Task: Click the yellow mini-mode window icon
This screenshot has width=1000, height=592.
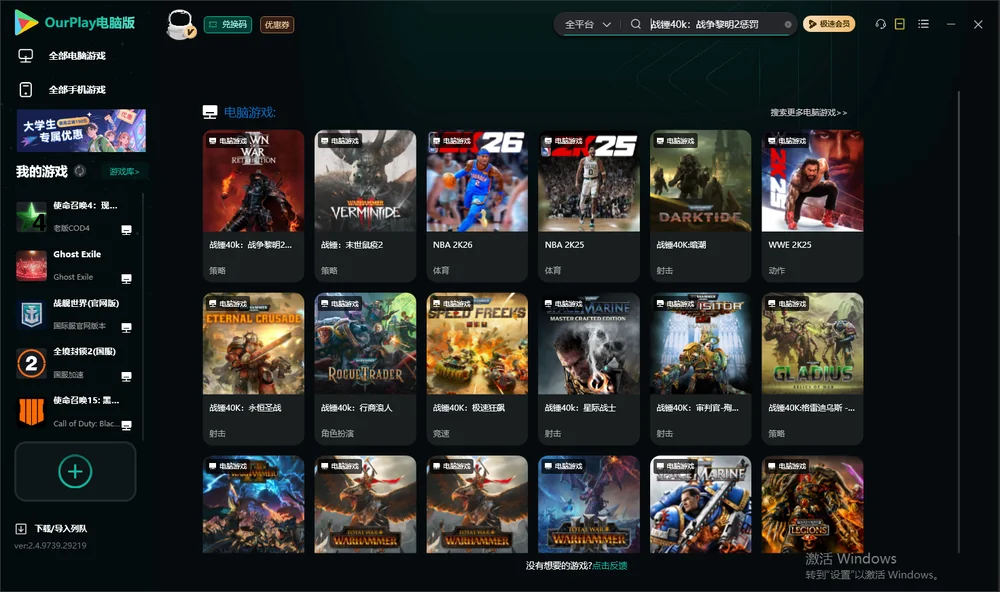Action: coord(899,24)
